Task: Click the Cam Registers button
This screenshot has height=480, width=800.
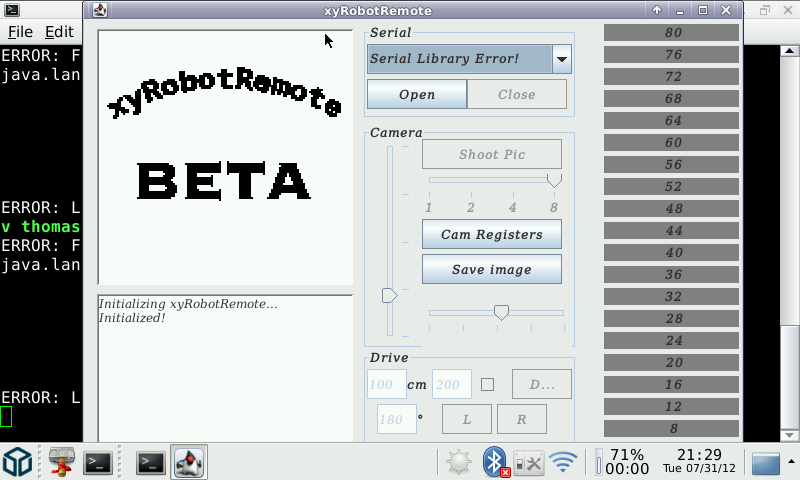Action: click(x=492, y=234)
